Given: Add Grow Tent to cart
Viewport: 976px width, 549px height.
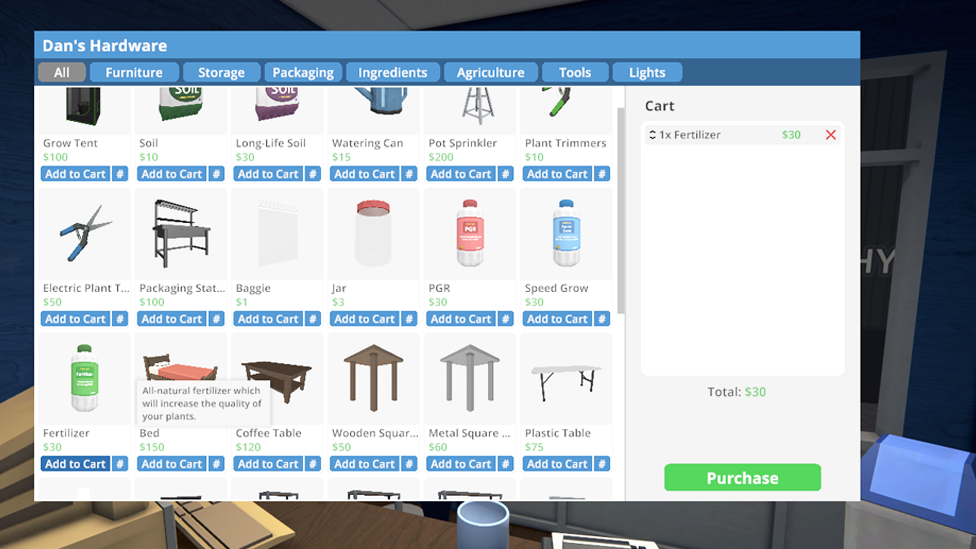Looking at the screenshot, I should pos(75,174).
